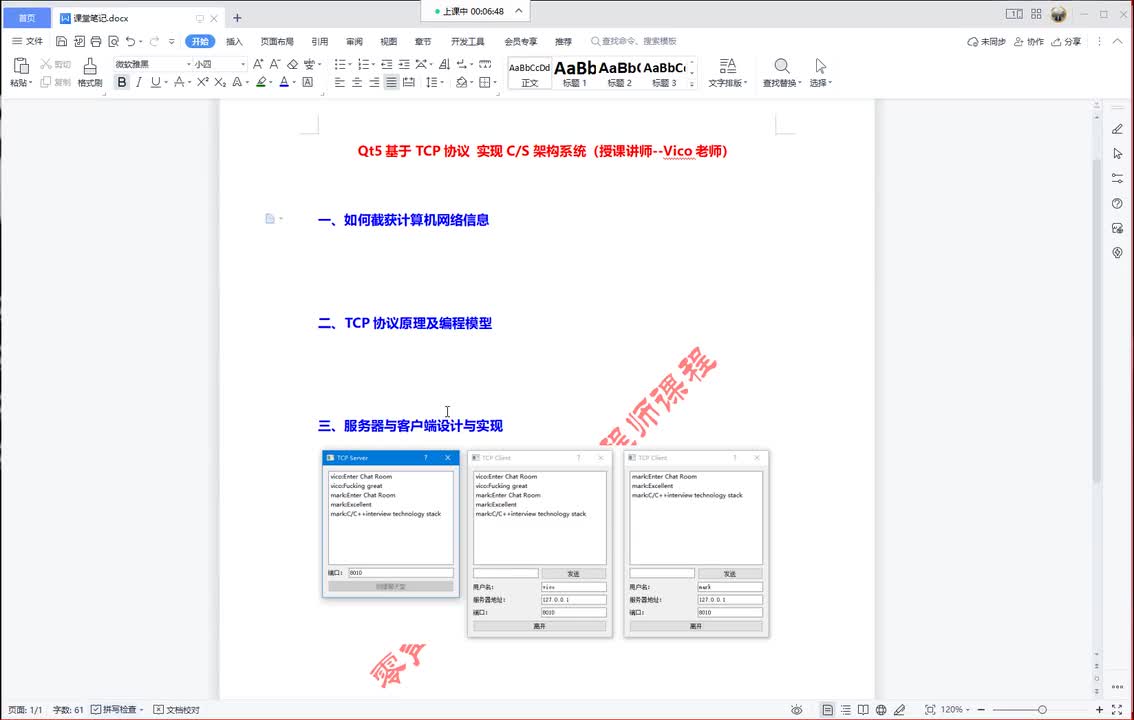Toggle Justify alignment

tap(391, 82)
